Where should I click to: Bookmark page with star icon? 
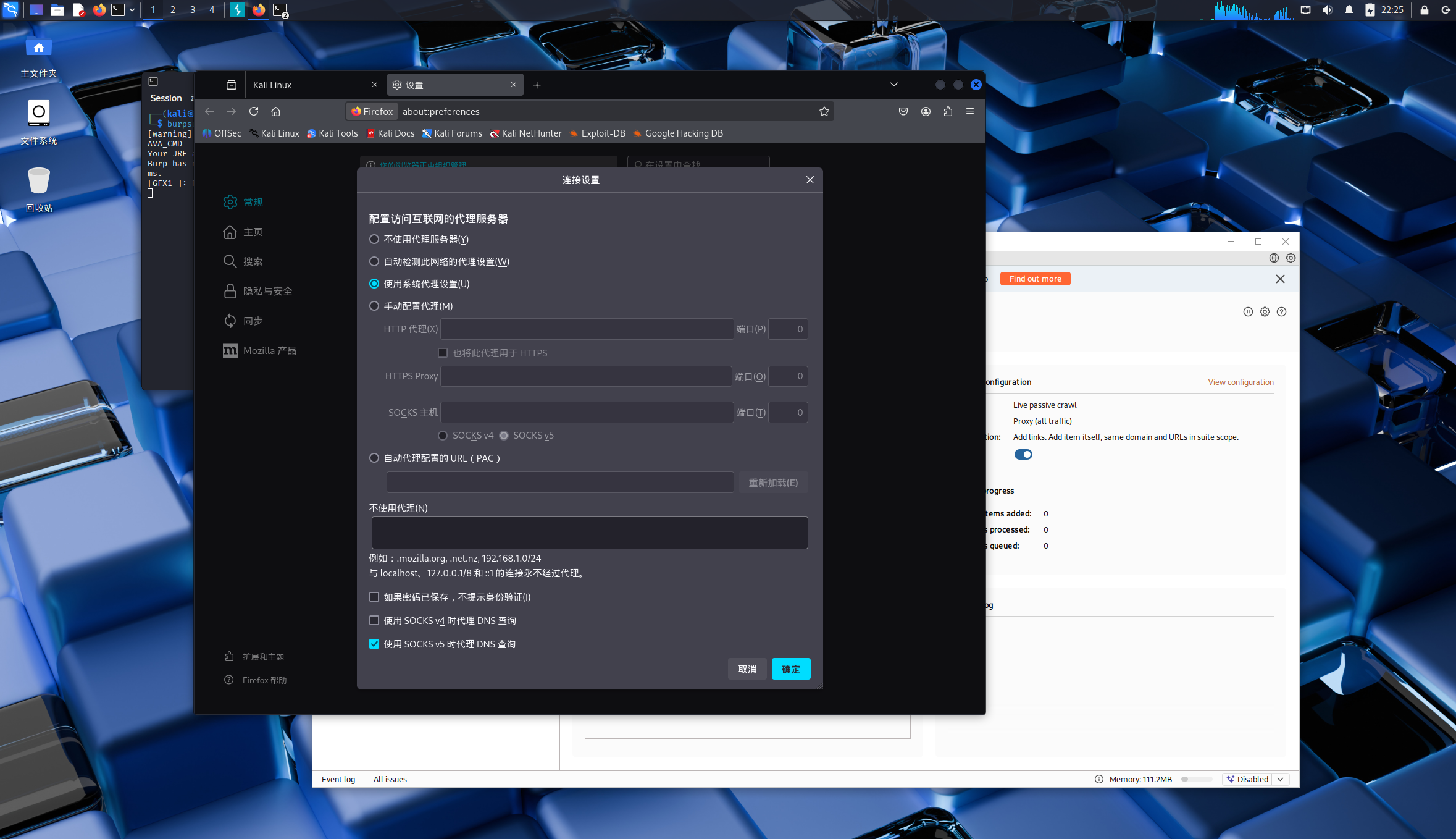coord(824,111)
